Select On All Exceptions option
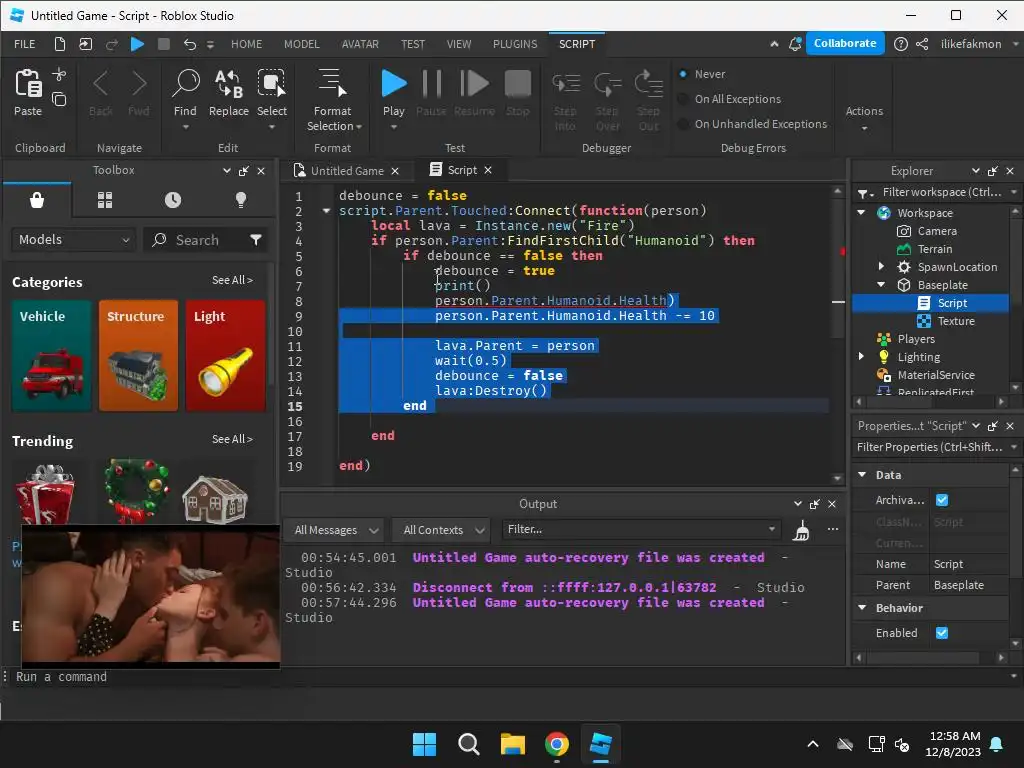 [x=683, y=99]
